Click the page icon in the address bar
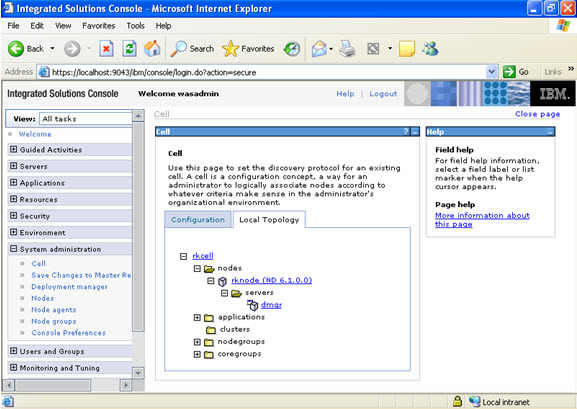Image resolution: width=577 pixels, height=409 pixels. click(x=44, y=72)
